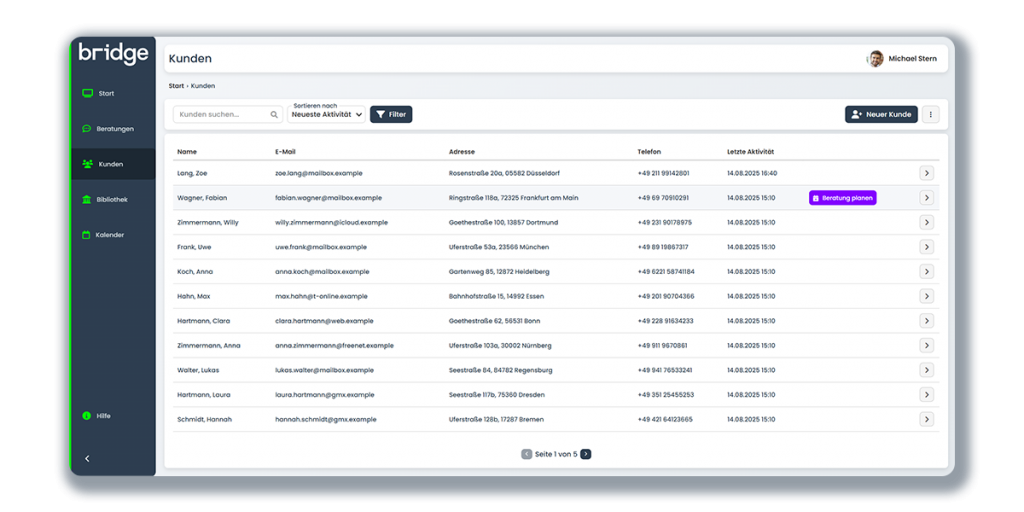Open the Sortieren nach dropdown
Viewport: 1024px width, 512px height.
point(326,114)
